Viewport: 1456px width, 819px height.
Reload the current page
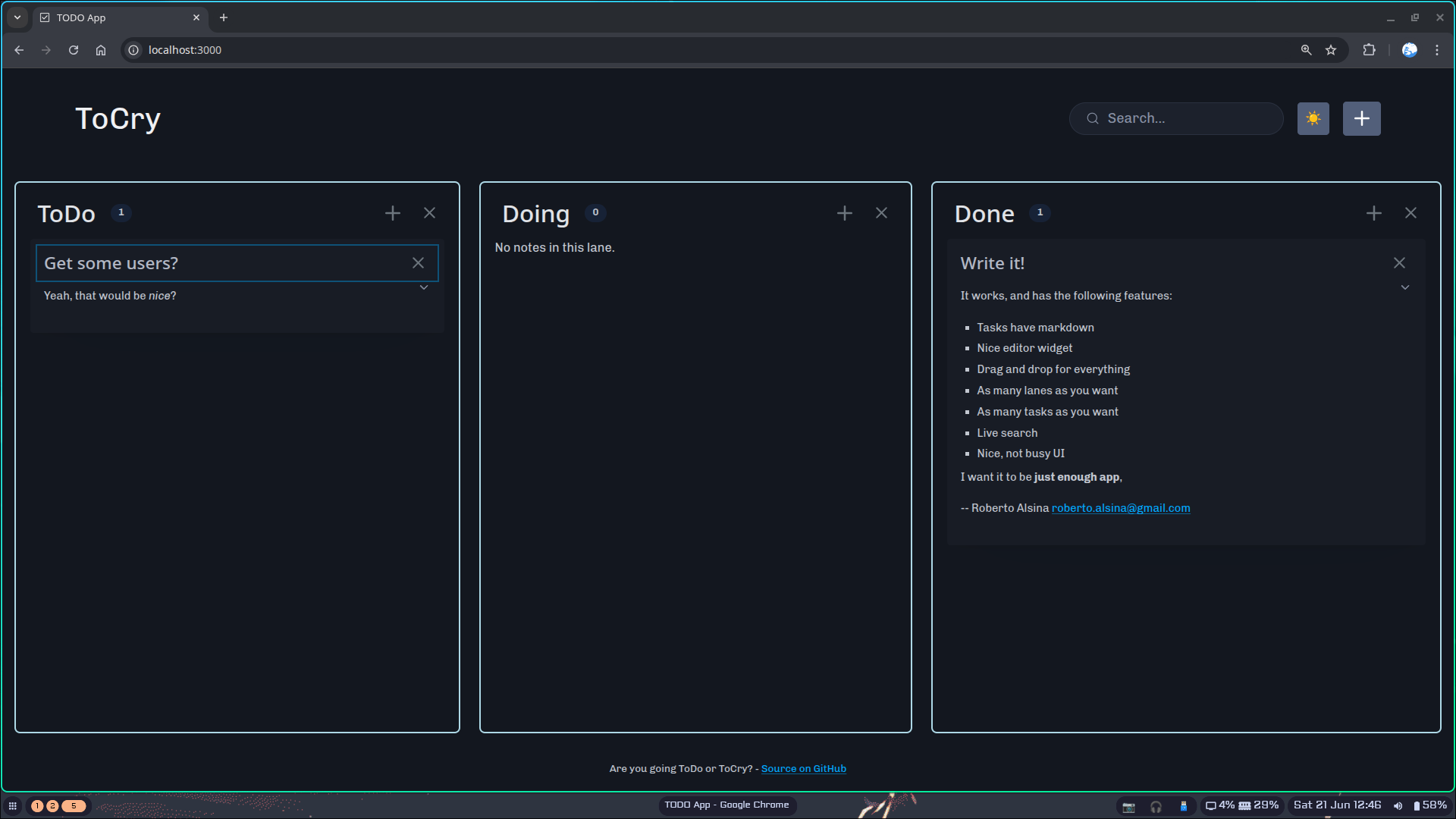click(x=74, y=50)
